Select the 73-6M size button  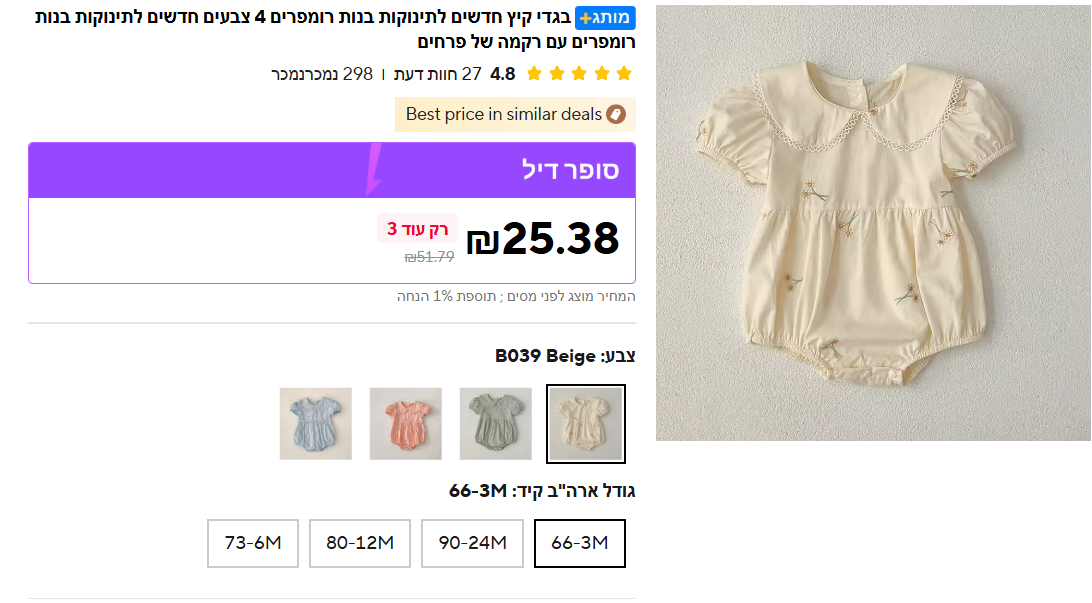pyautogui.click(x=253, y=543)
